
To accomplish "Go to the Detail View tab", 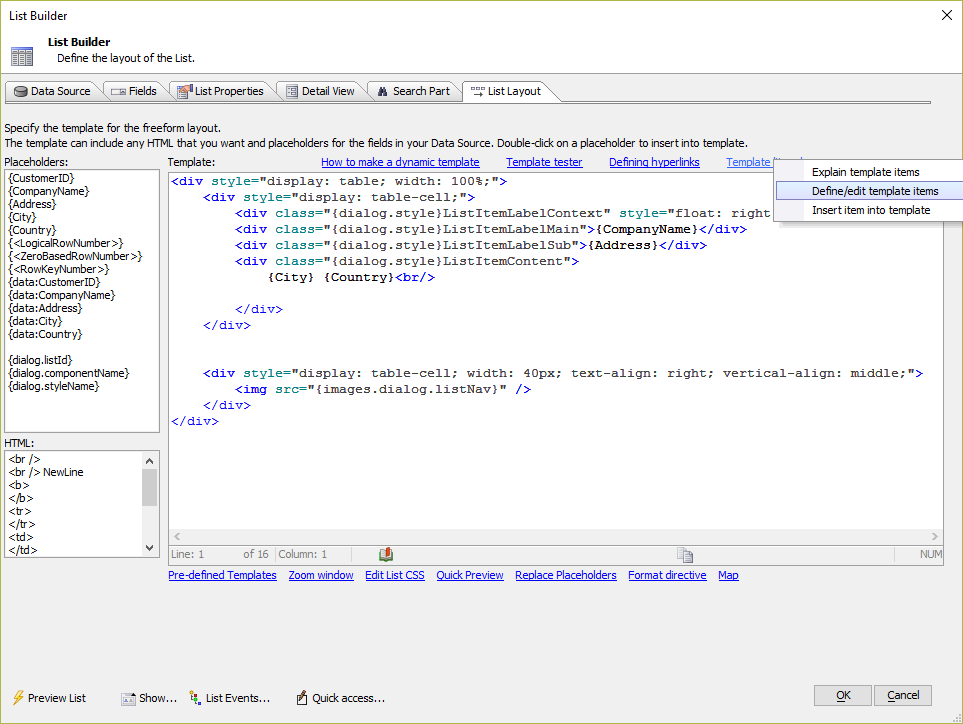I will [321, 91].
